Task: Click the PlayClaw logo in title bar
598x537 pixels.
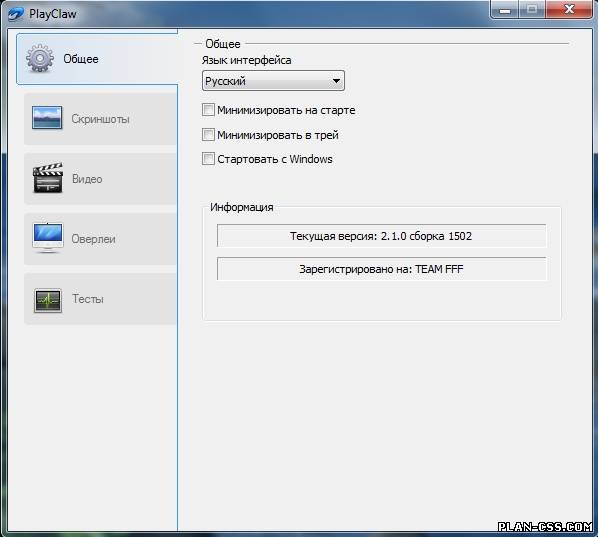Action: [16, 14]
